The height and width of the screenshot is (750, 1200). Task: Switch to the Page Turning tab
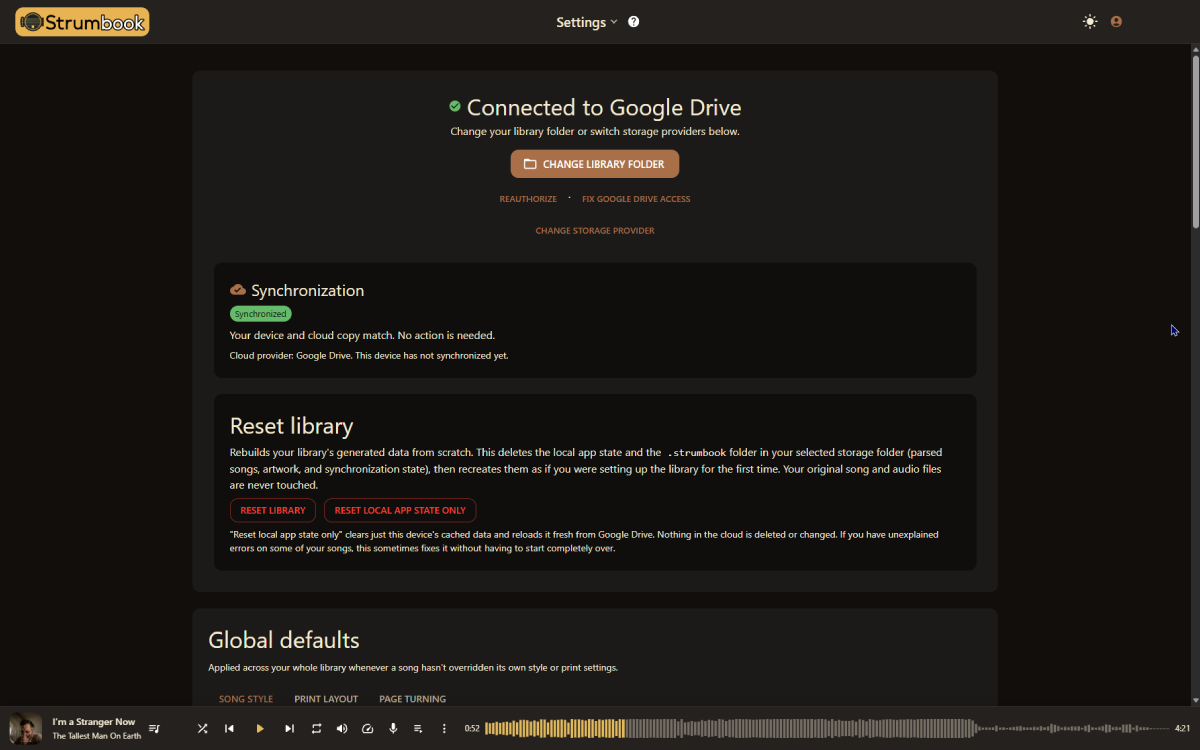[x=413, y=699]
